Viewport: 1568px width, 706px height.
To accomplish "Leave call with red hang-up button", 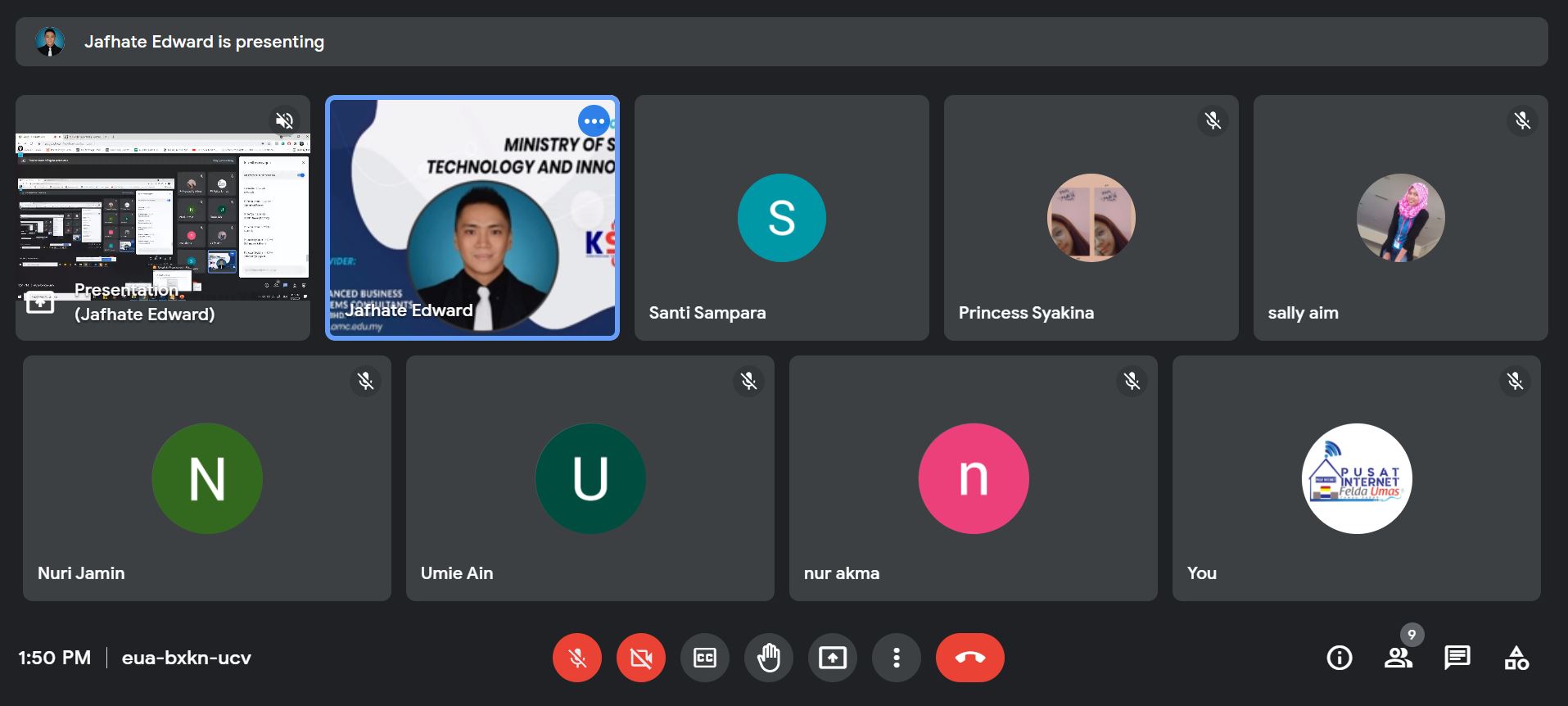I will (969, 658).
